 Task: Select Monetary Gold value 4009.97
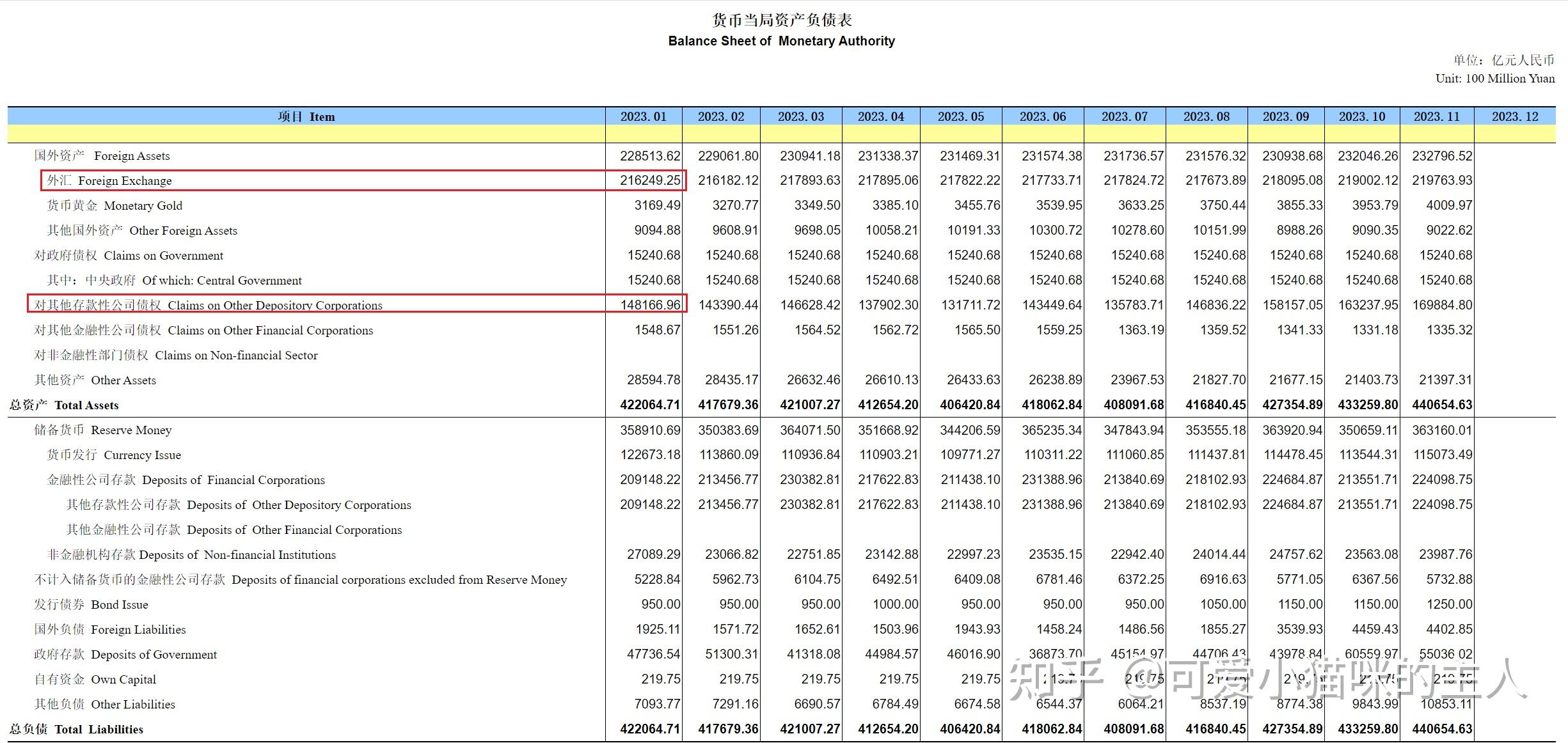pos(1449,205)
